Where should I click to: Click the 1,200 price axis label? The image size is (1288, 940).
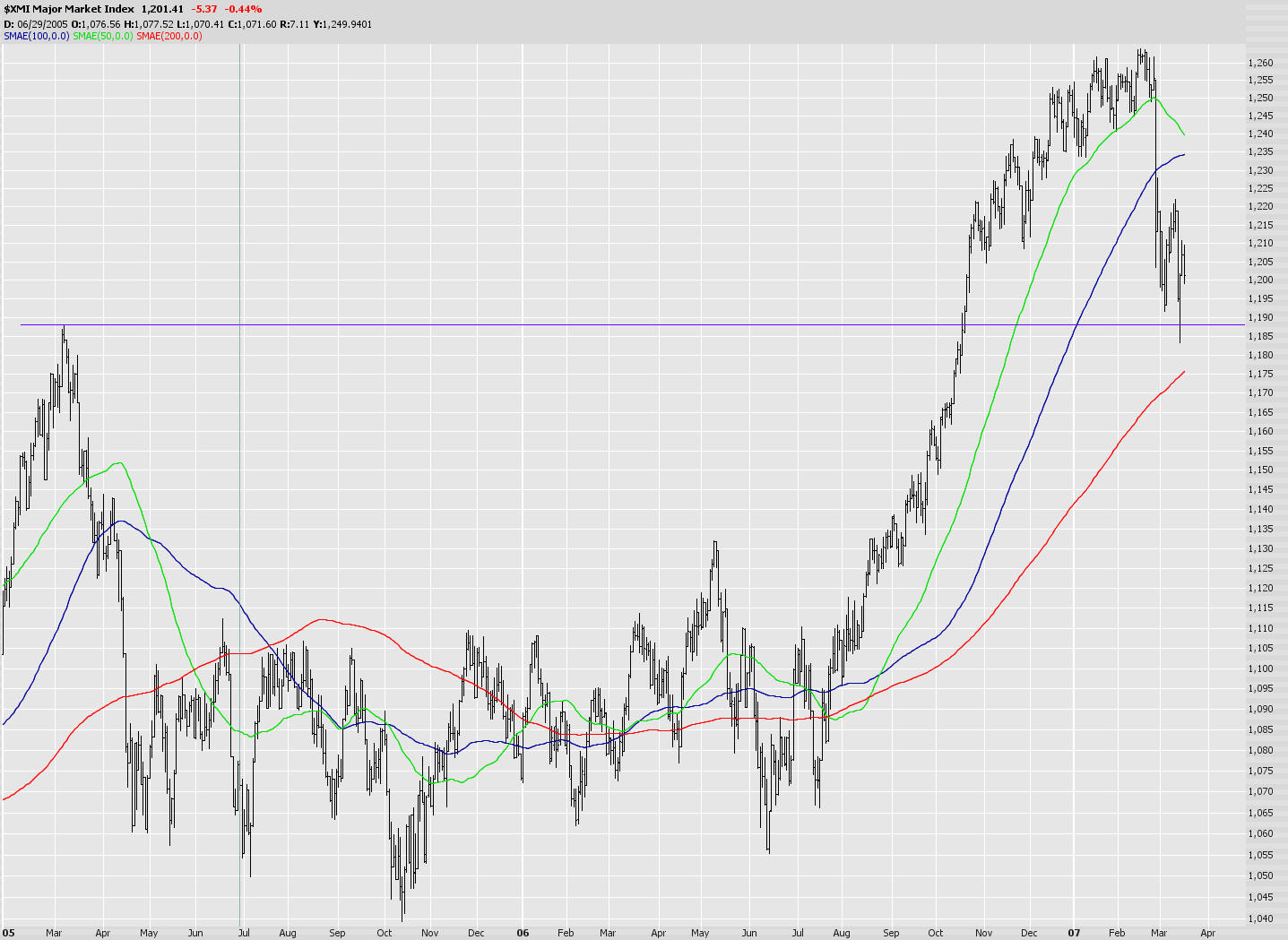pos(1260,280)
